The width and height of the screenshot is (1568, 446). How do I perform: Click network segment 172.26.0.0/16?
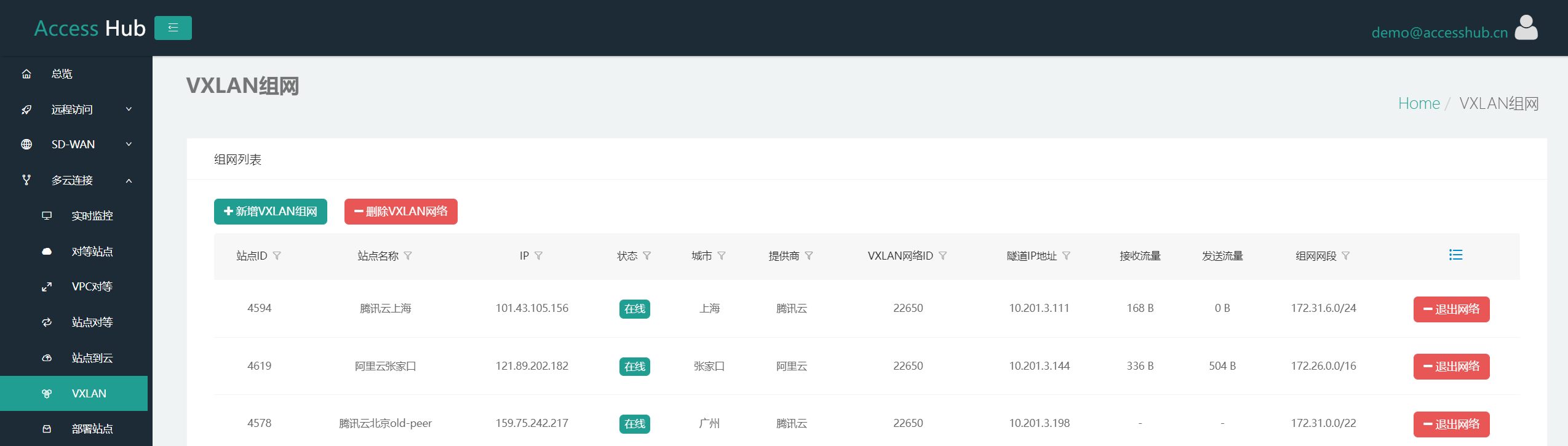(1323, 366)
